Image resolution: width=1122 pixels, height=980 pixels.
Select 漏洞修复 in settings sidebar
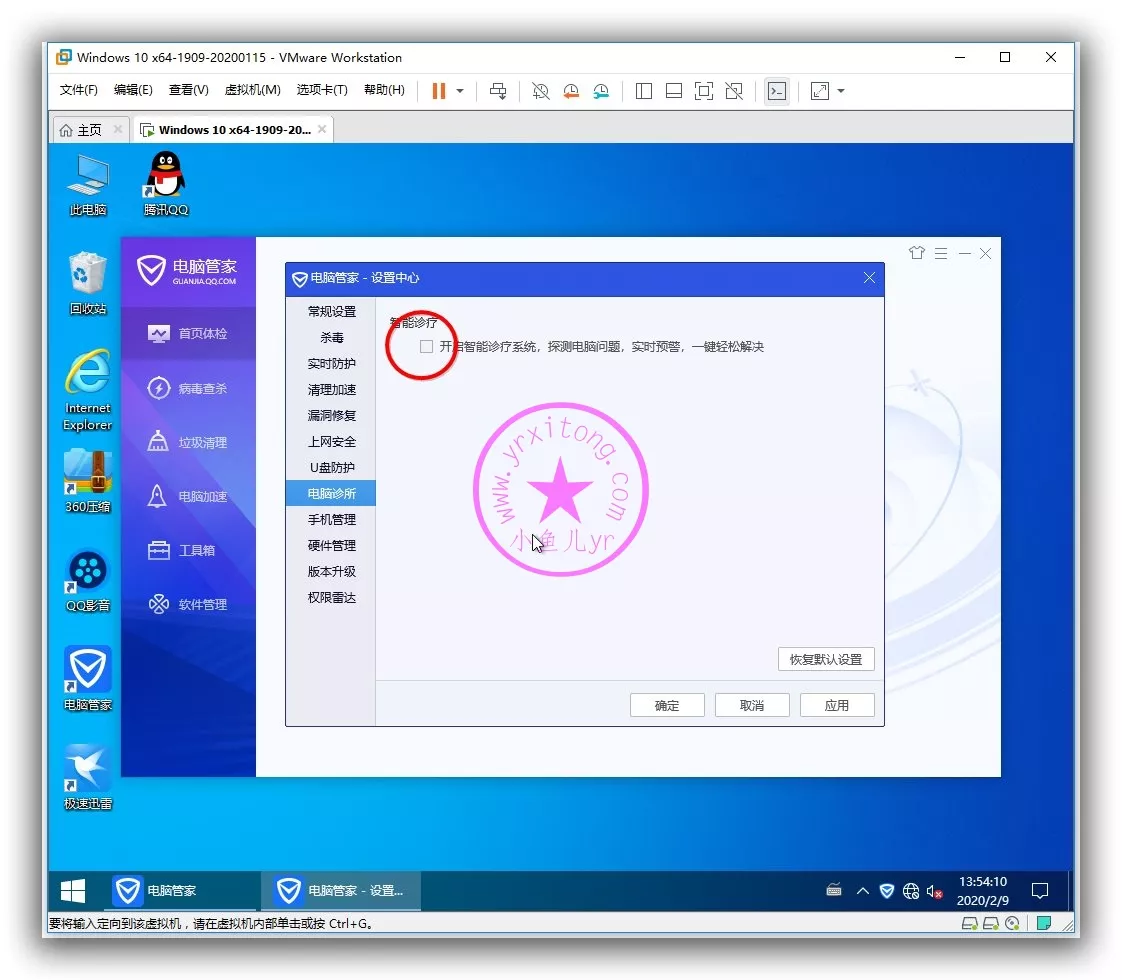coord(331,416)
